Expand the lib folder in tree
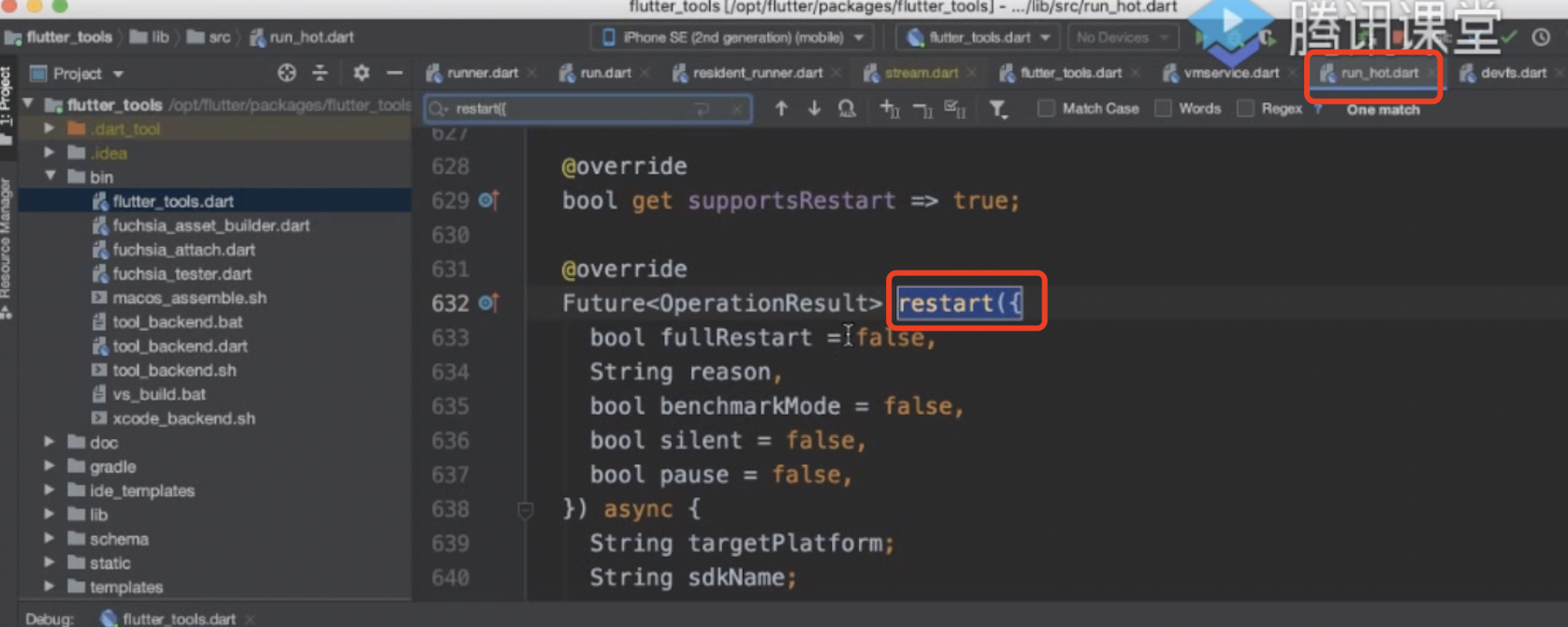This screenshot has width=1568, height=627. pyautogui.click(x=50, y=515)
